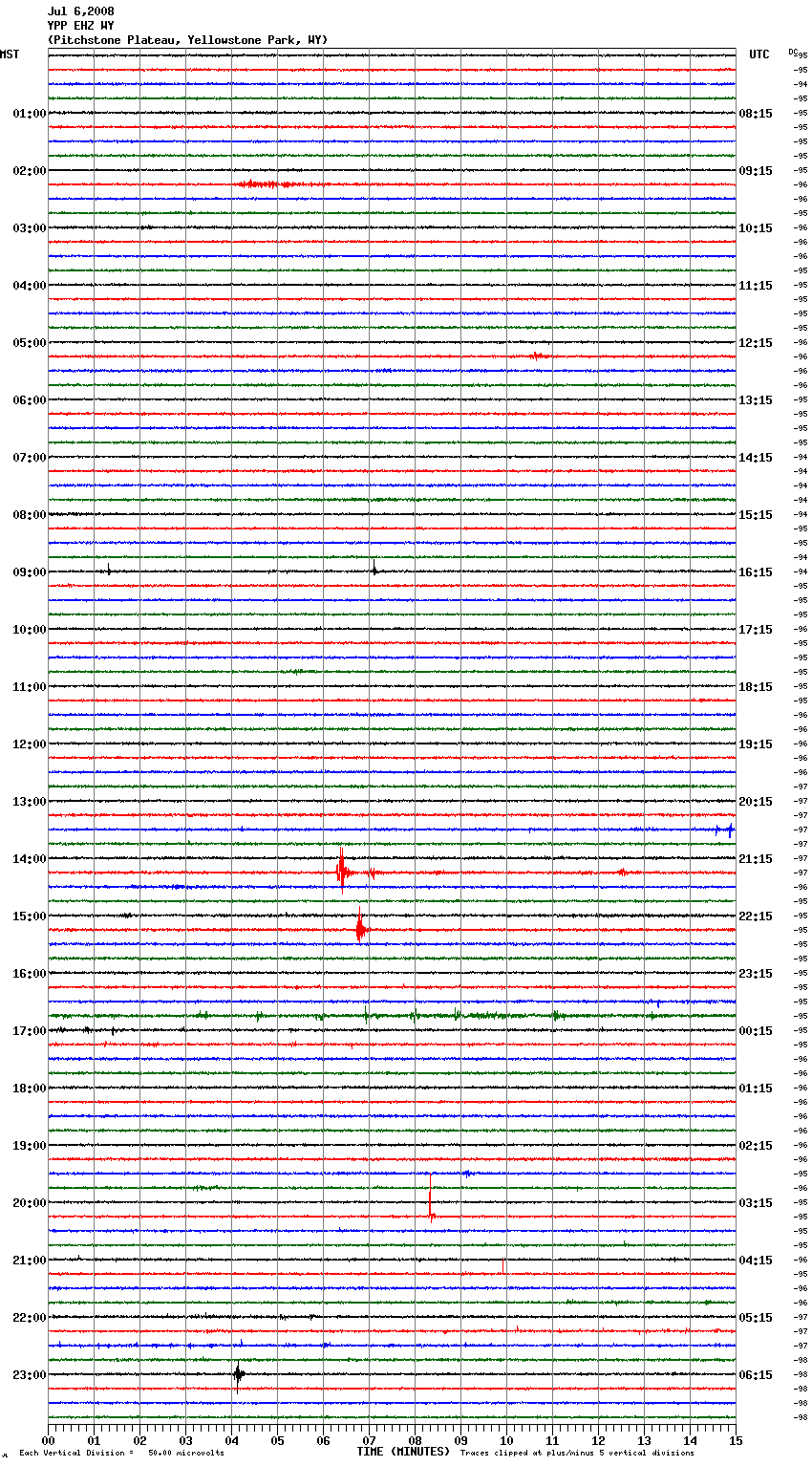Click the '20:00' MST time label
Viewport: 812px width, 1466px height.
30,1203
